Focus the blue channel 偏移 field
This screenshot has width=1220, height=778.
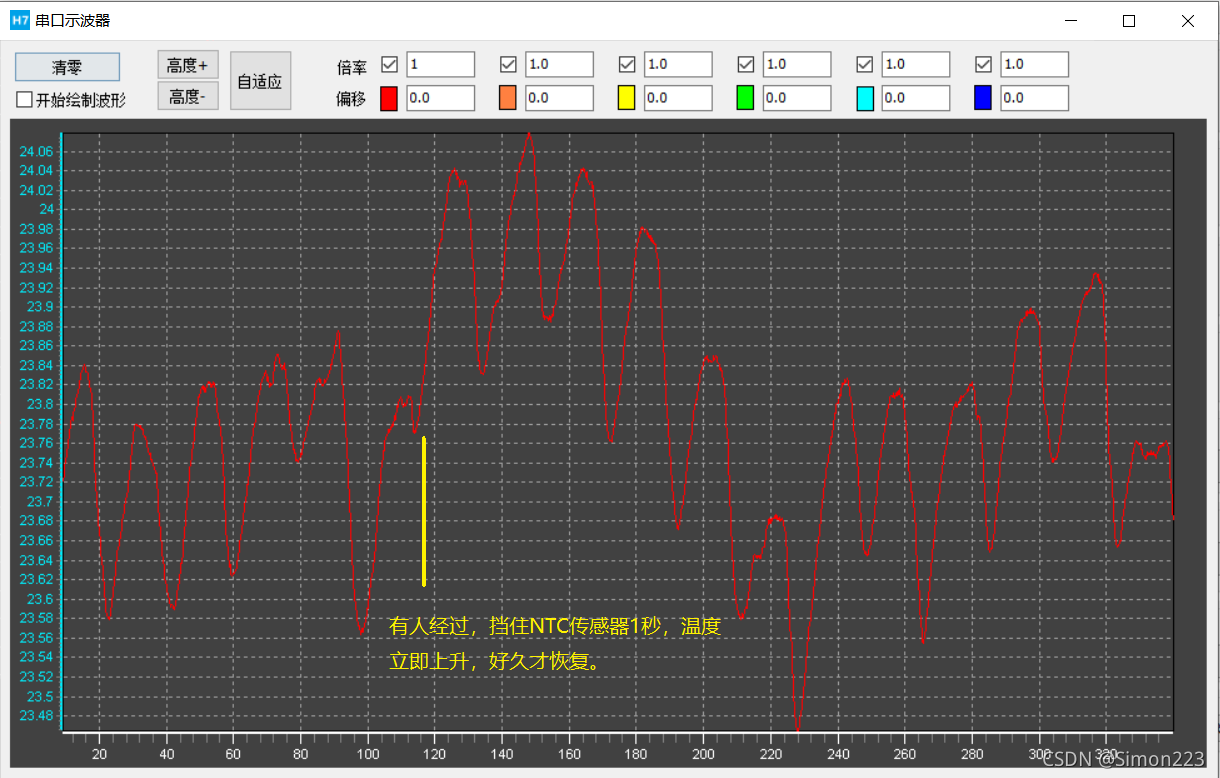pos(1035,98)
